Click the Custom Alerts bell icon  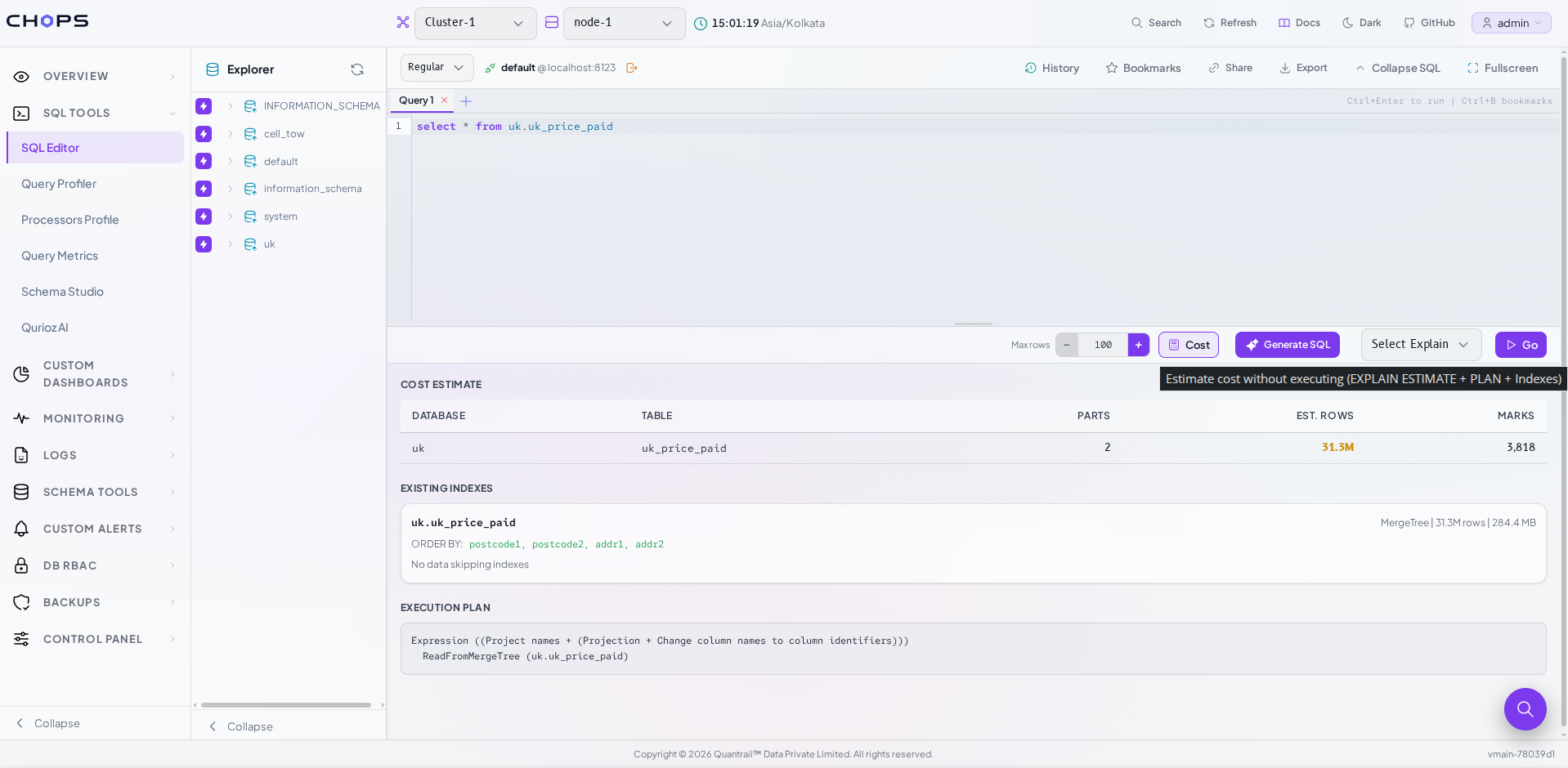point(21,529)
